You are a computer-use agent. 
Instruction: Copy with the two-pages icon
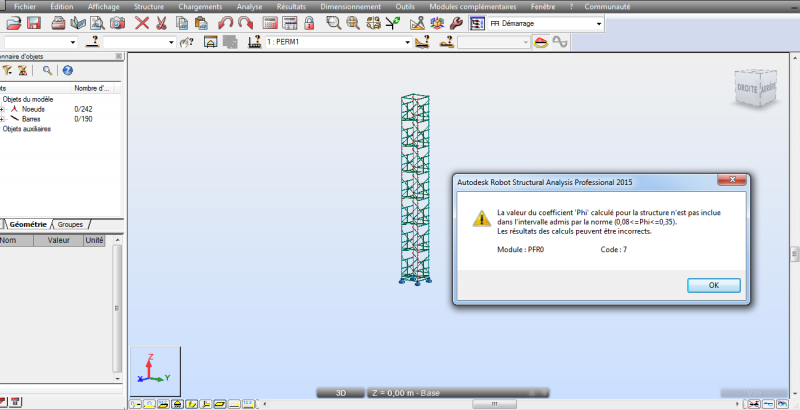(x=182, y=23)
